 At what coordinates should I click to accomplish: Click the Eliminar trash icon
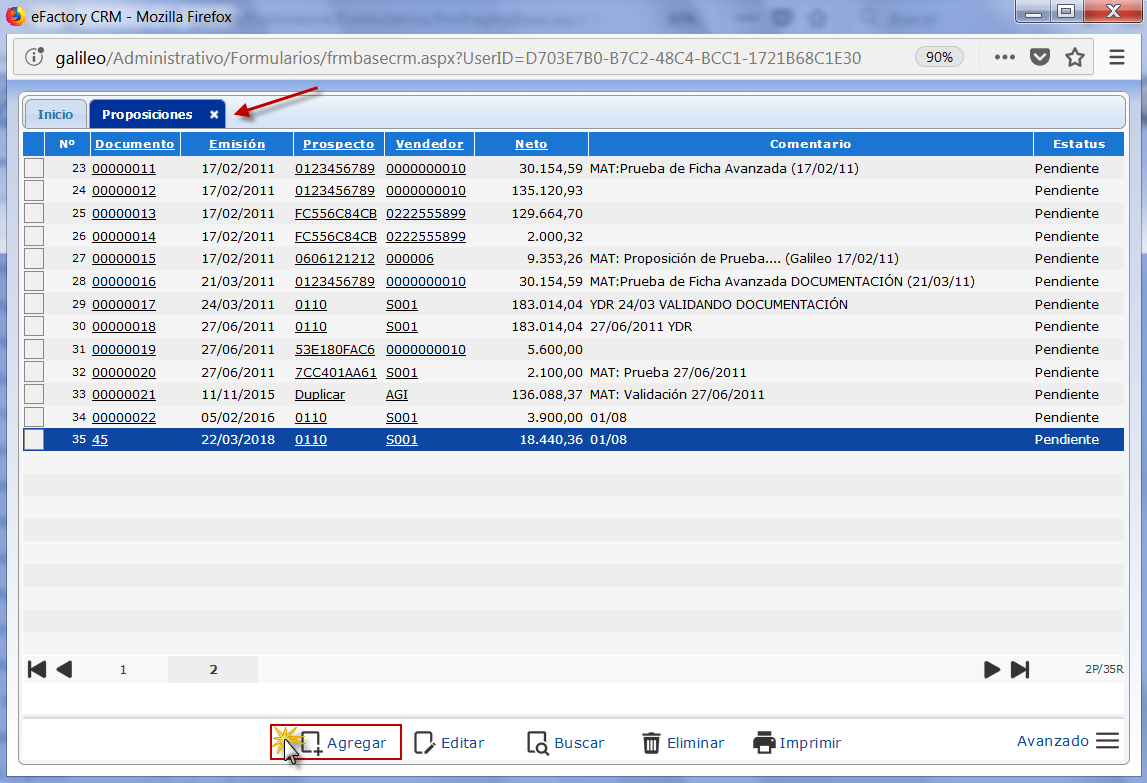[x=651, y=743]
